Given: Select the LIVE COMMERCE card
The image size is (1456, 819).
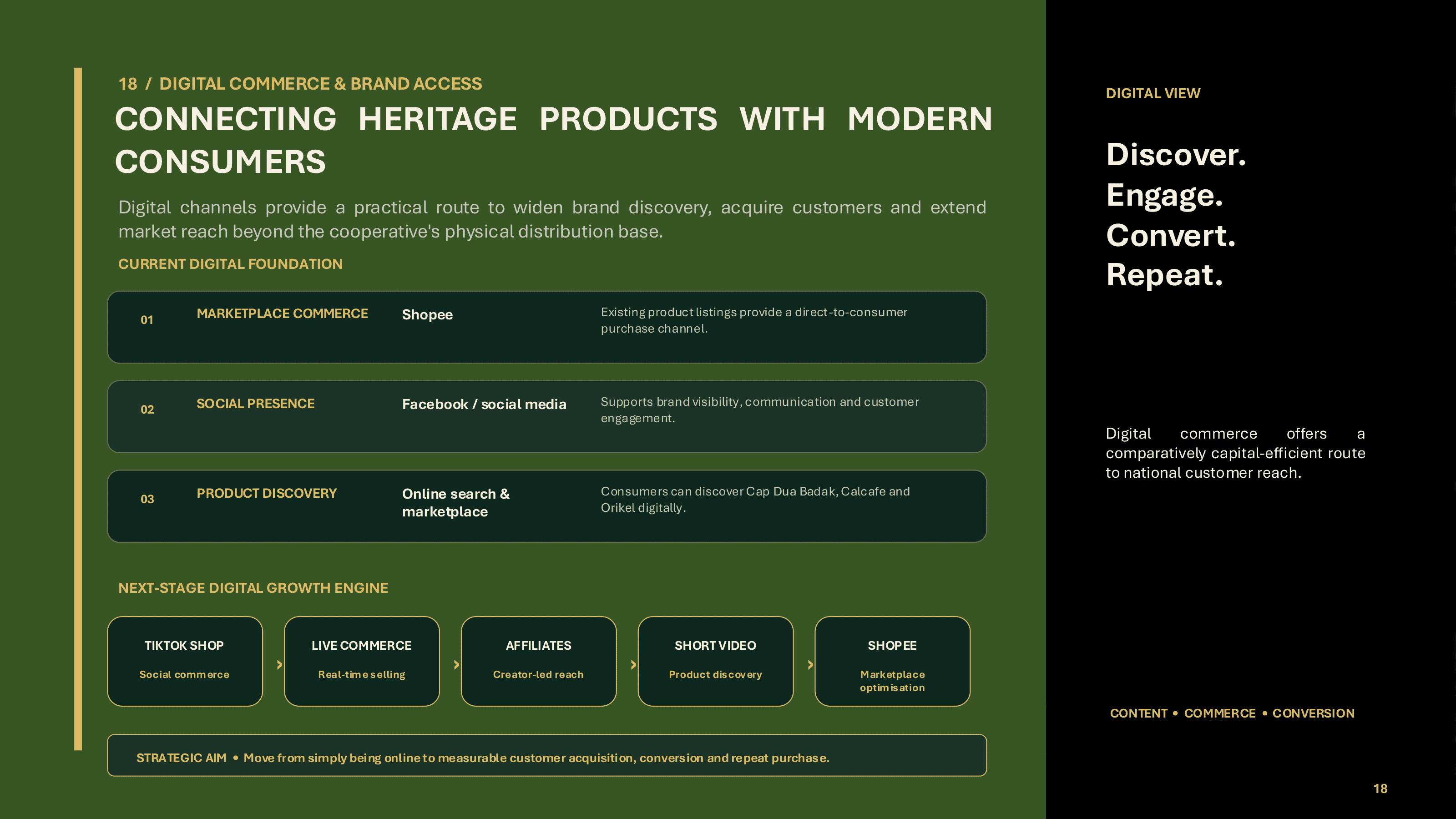Looking at the screenshot, I should (x=362, y=661).
